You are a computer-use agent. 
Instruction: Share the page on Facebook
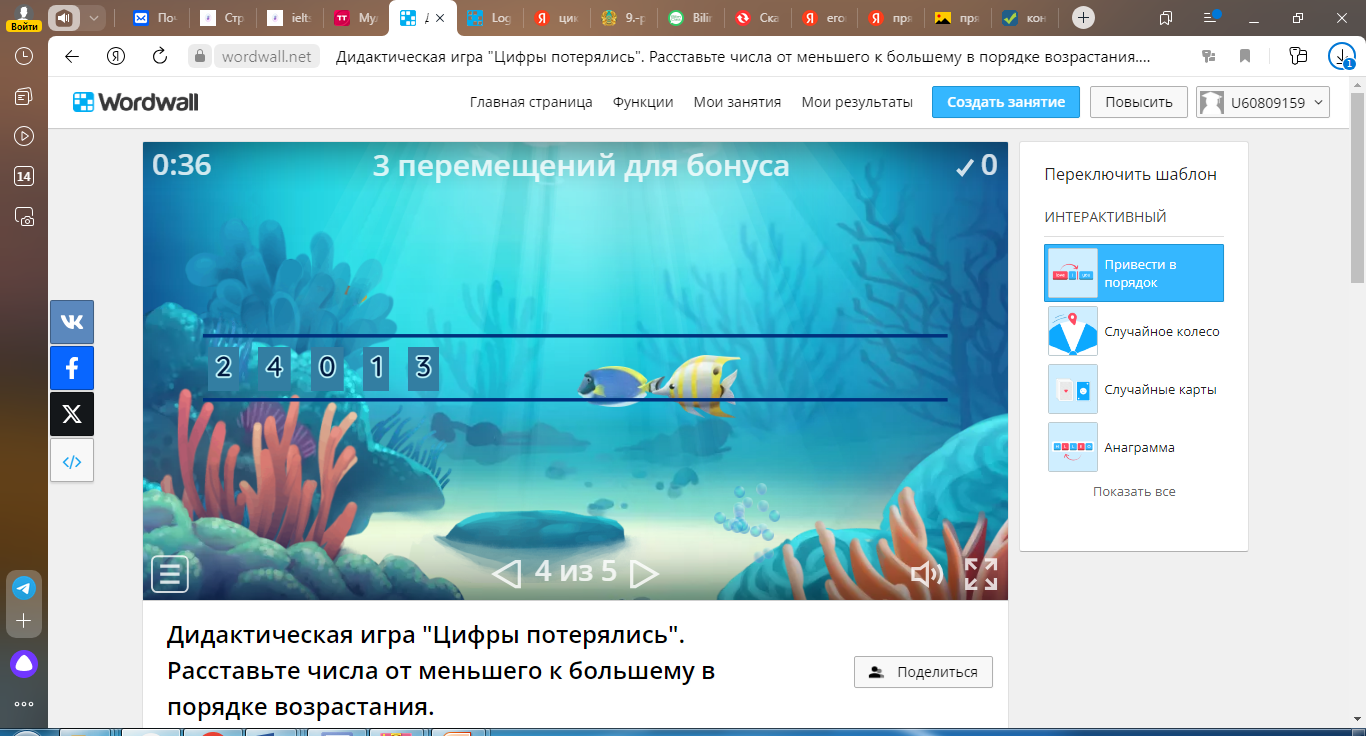(x=72, y=368)
